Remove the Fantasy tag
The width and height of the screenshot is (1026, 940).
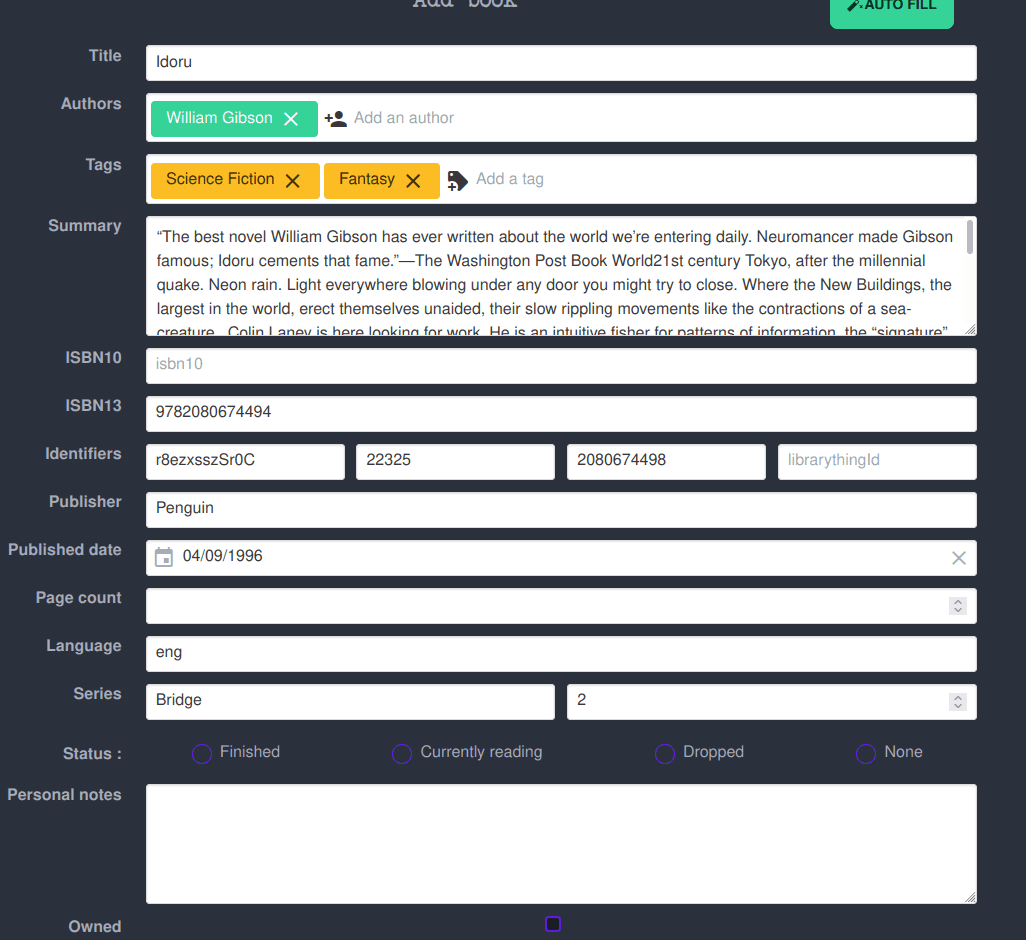click(413, 181)
